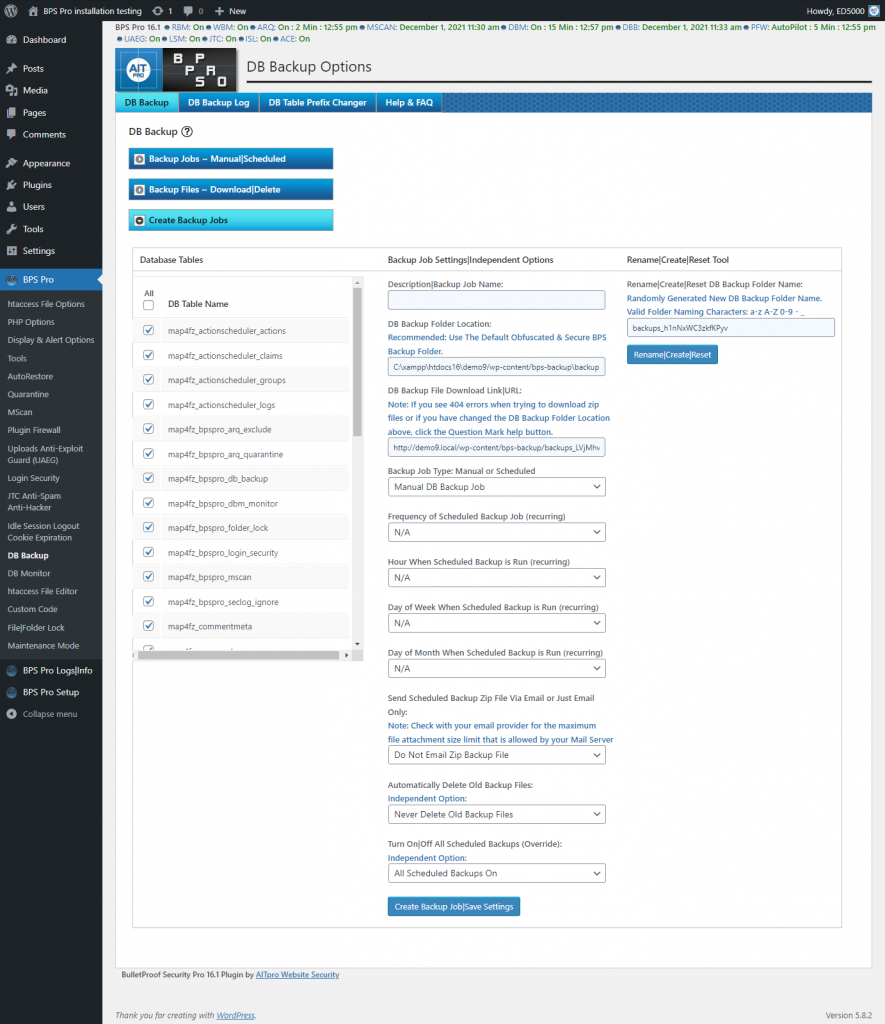The width and height of the screenshot is (885, 1024).
Task: Click the Create Backup Job|Save Settings button
Action: click(x=453, y=906)
